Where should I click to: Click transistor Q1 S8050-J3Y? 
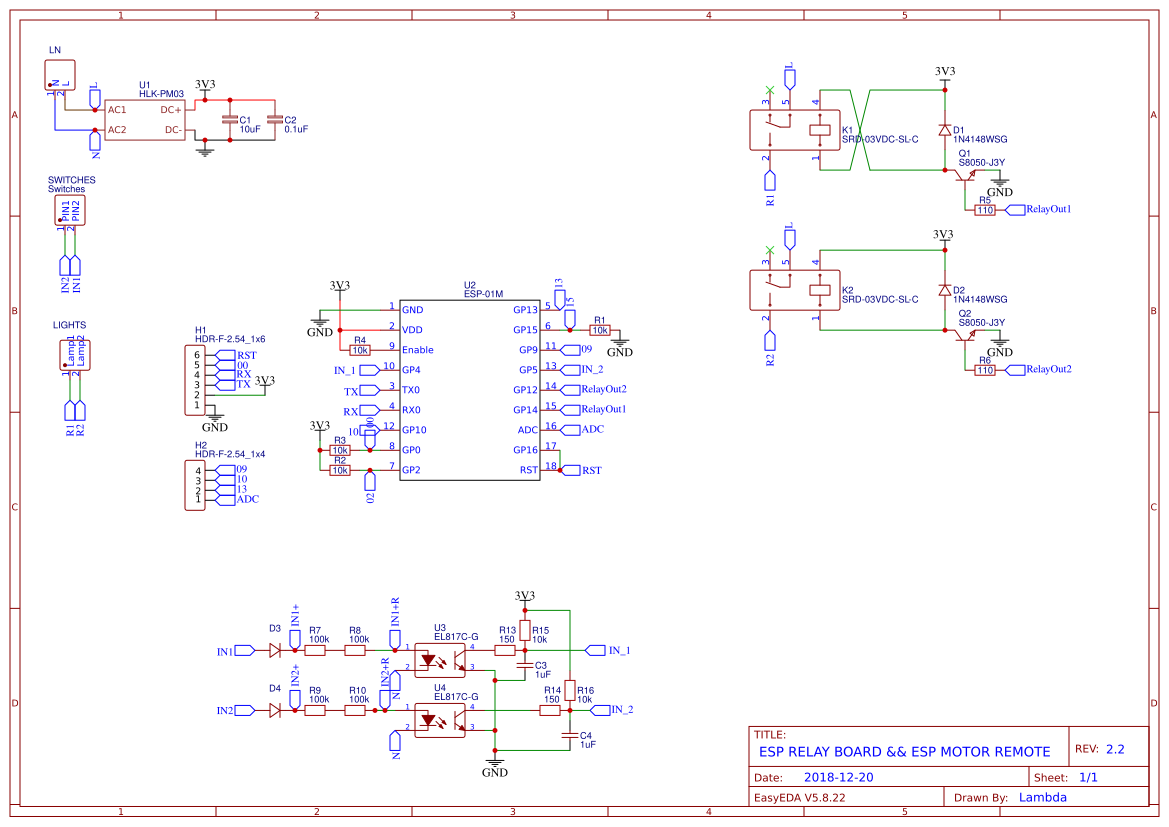(966, 178)
